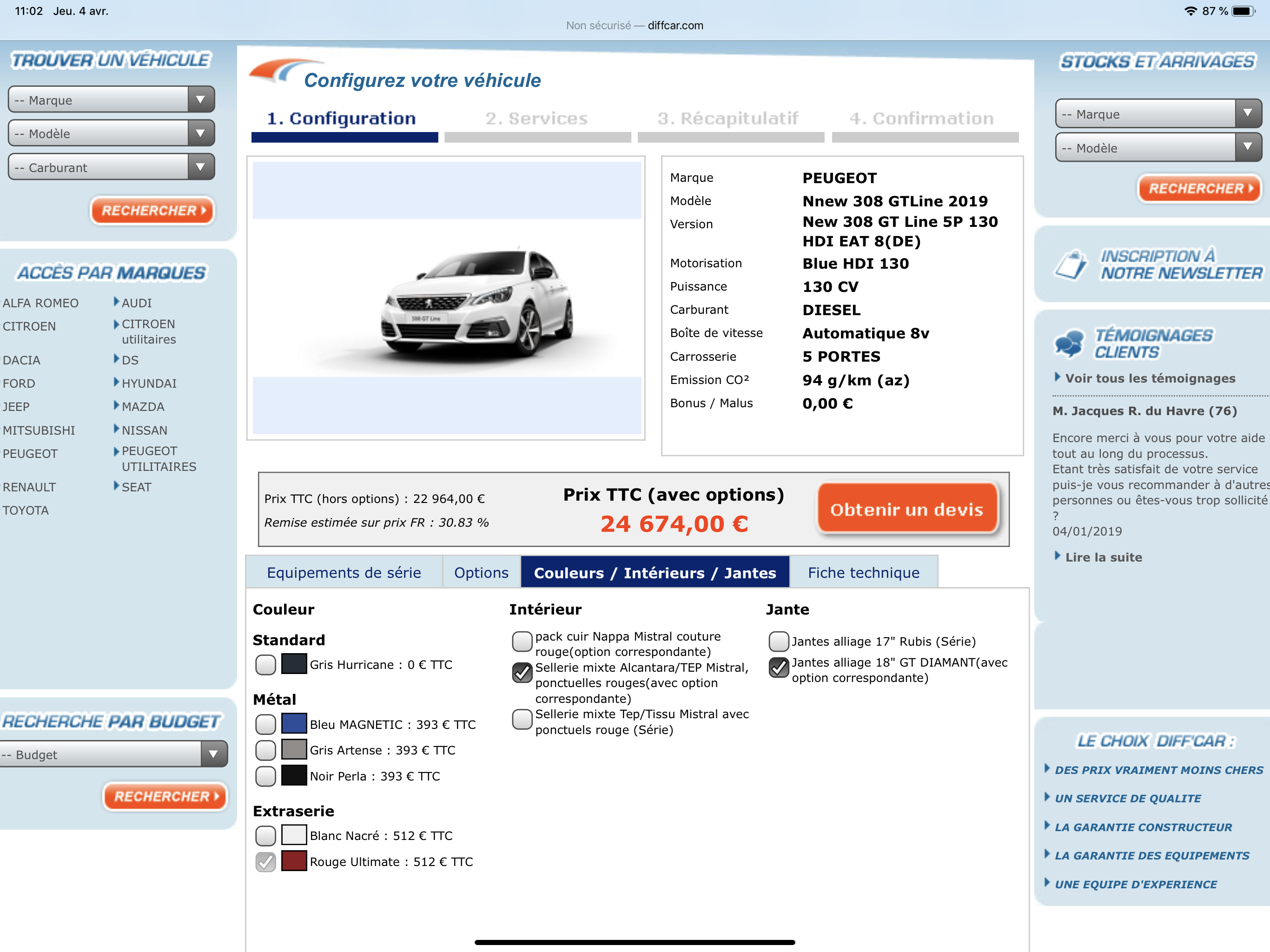Click Rechercher in Stocks et Arrivages
This screenshot has width=1270, height=952.
tap(1199, 188)
